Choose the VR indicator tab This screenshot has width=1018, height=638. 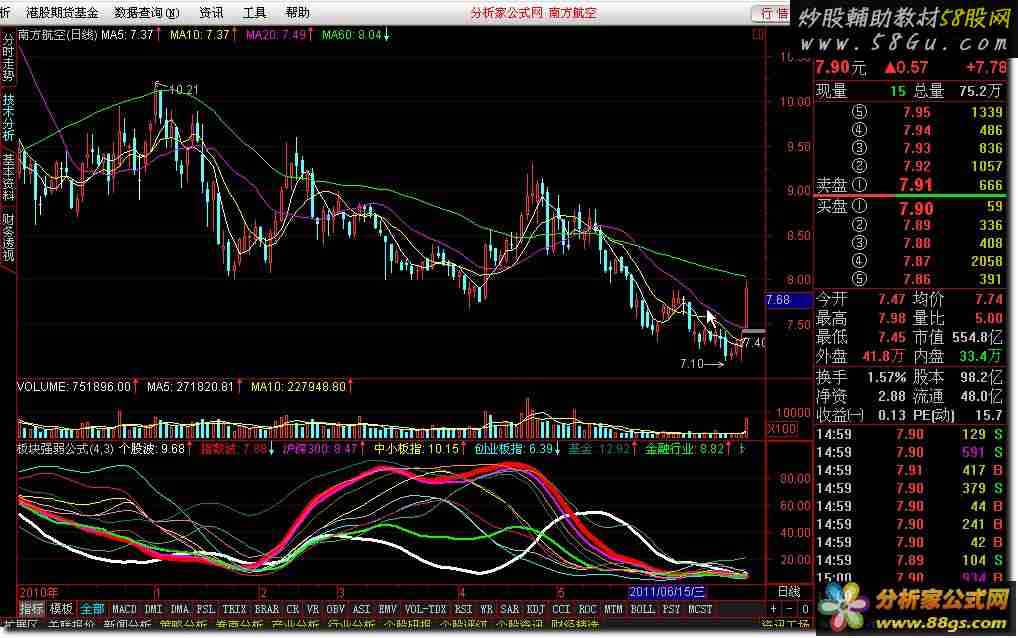pos(313,609)
